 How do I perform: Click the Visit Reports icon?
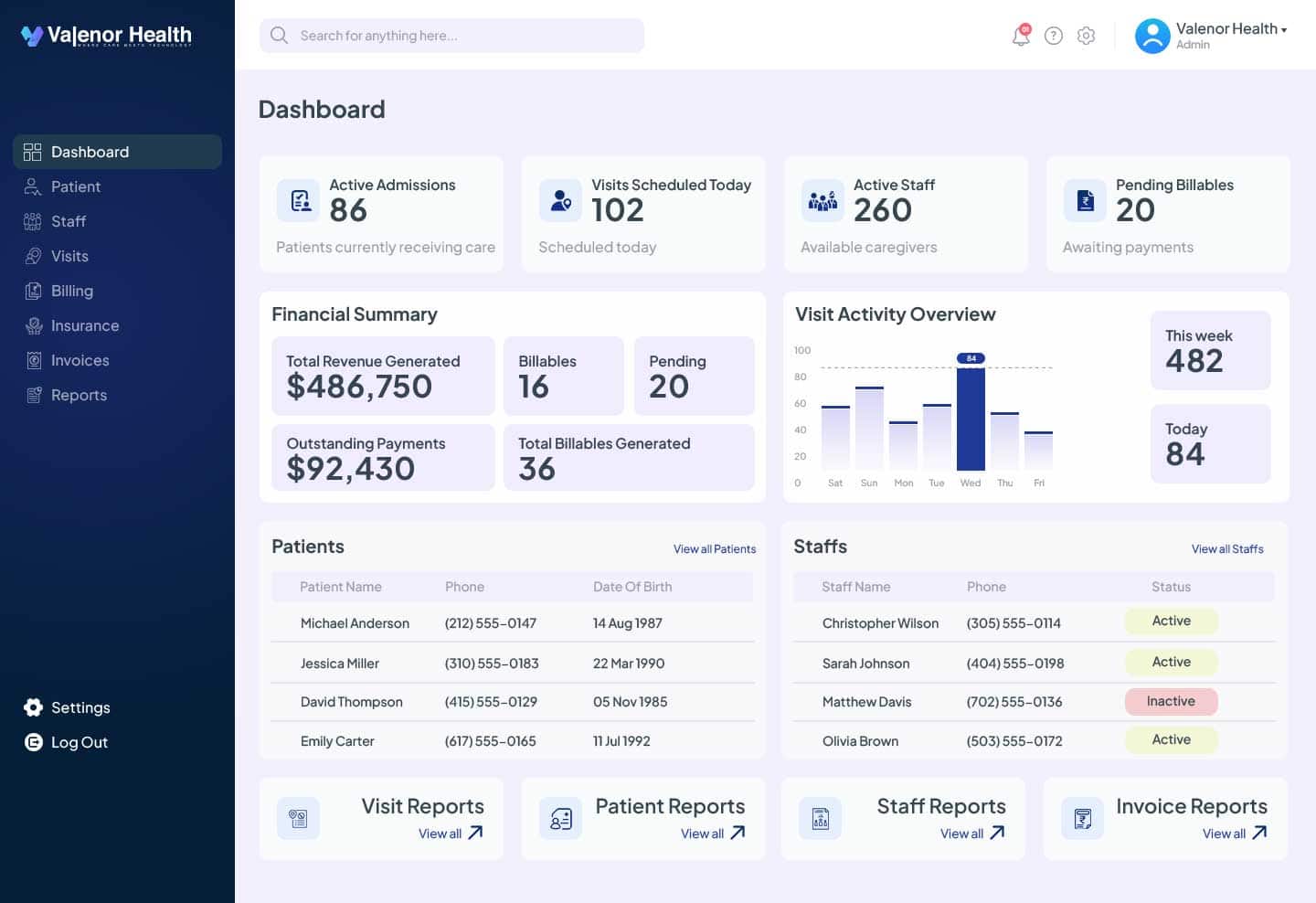point(298,818)
